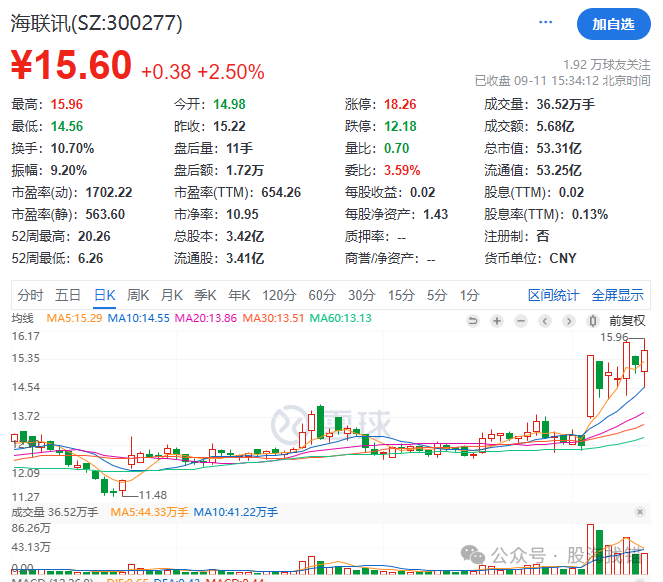
Task: Click the MA60:13.13 indicator label
Action: pos(341,318)
